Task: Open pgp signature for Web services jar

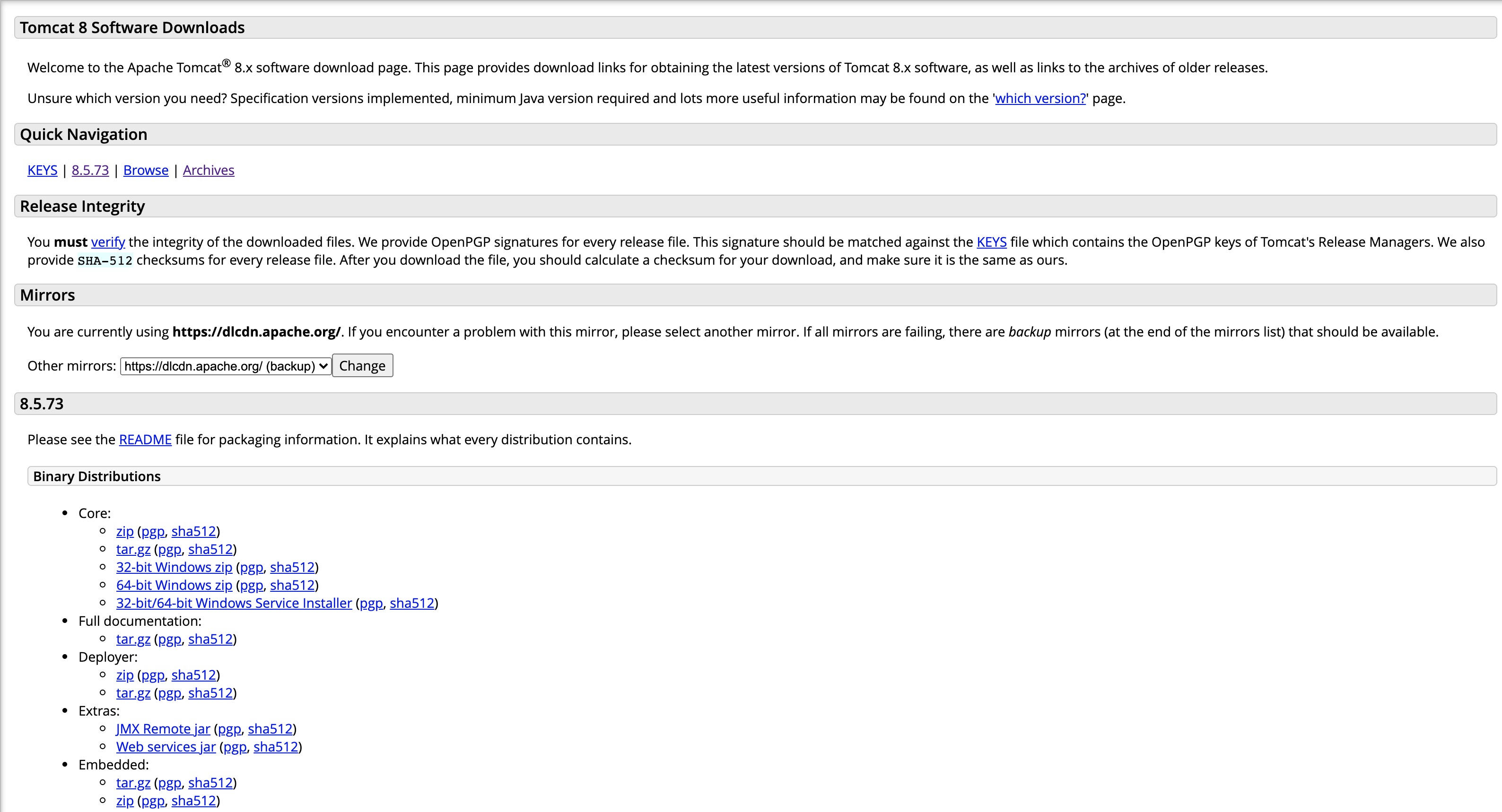Action: [235, 747]
